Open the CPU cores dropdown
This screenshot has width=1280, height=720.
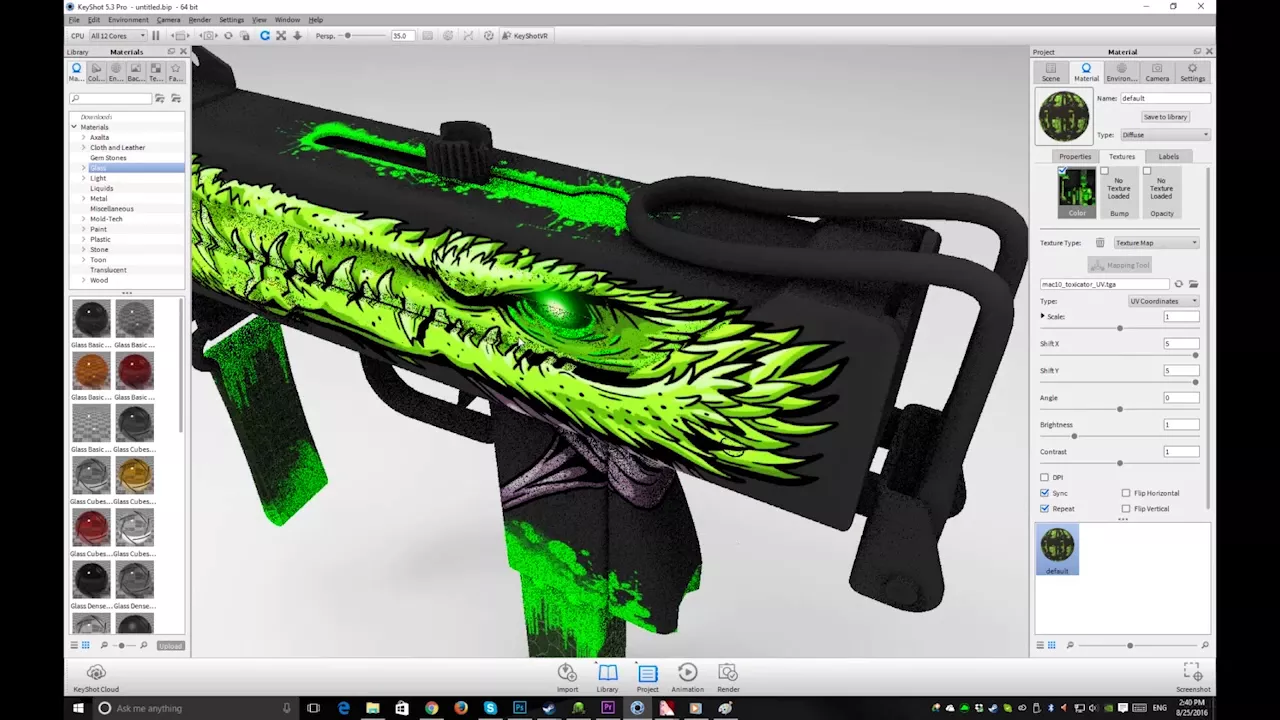pos(118,36)
